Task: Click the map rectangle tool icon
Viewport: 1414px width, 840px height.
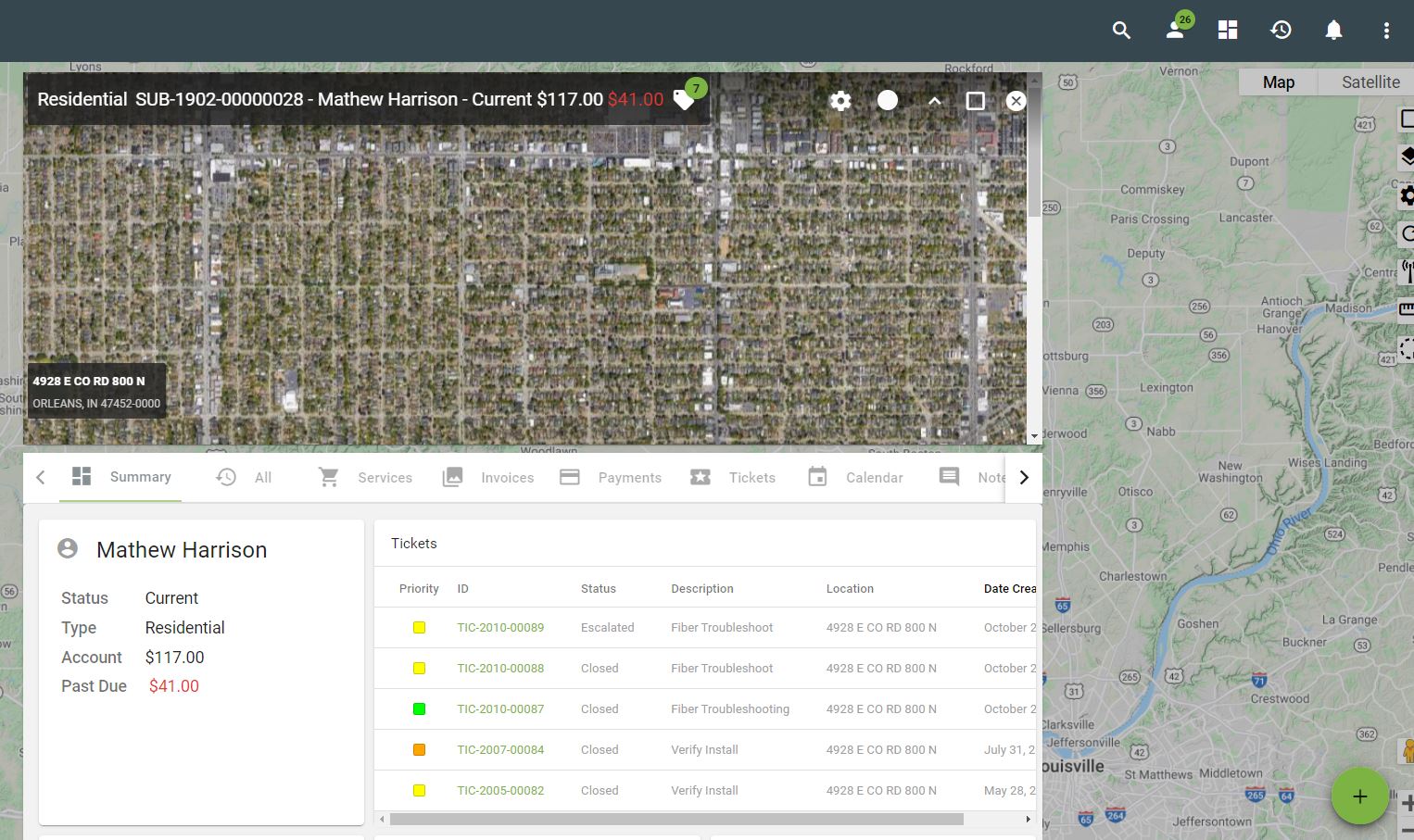Action: [x=1407, y=119]
